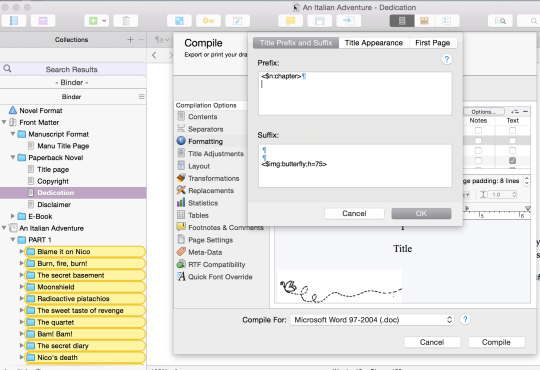Click inside the Suffix text field
The image size is (540, 370).
coord(355,166)
